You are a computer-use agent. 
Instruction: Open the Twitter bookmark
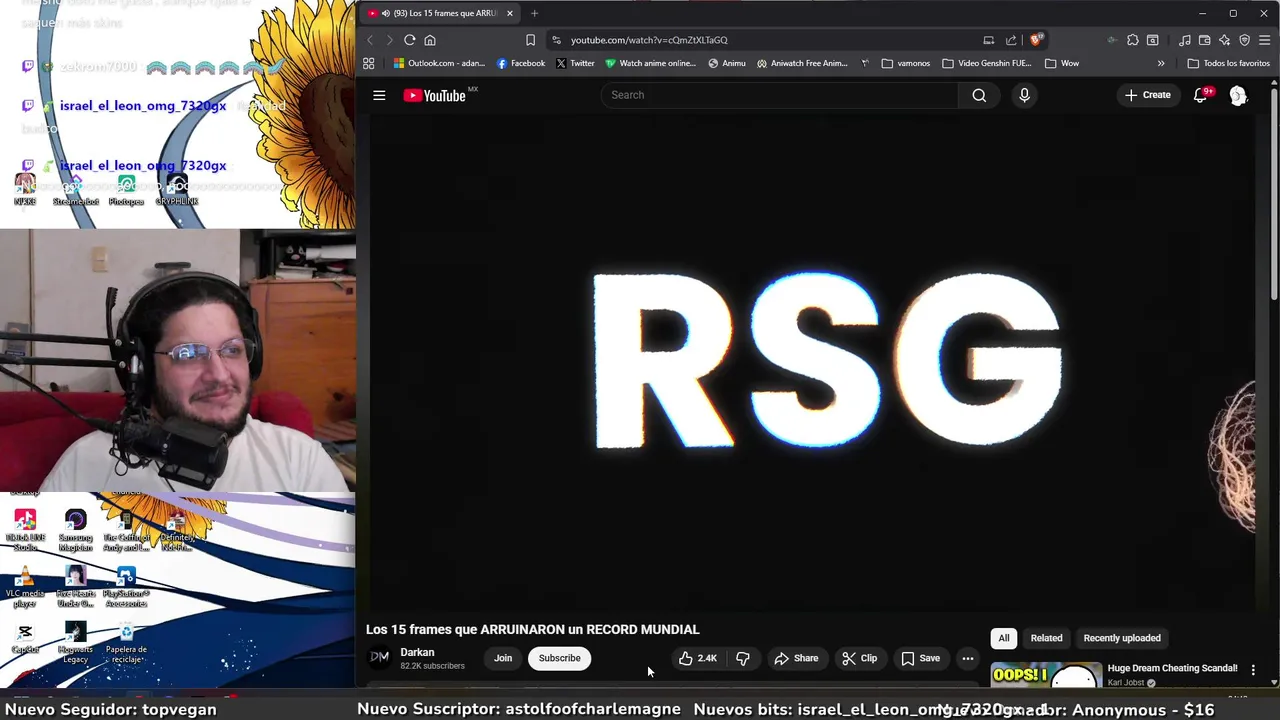pos(575,63)
